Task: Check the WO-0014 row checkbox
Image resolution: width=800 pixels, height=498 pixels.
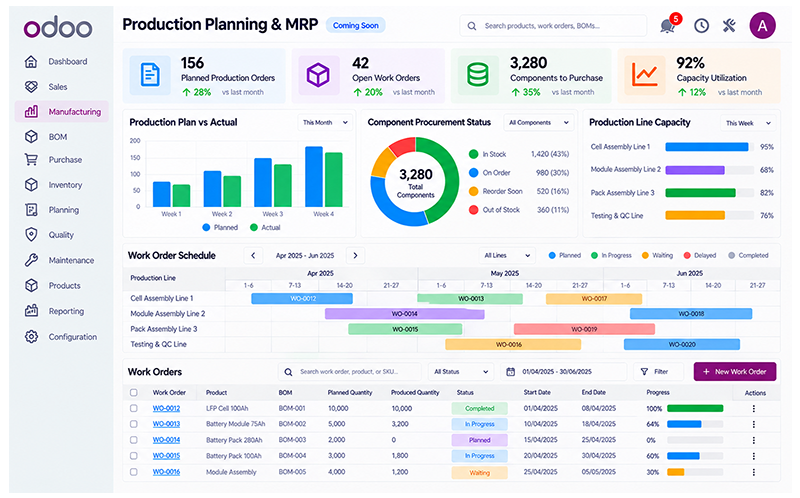Action: [x=134, y=440]
